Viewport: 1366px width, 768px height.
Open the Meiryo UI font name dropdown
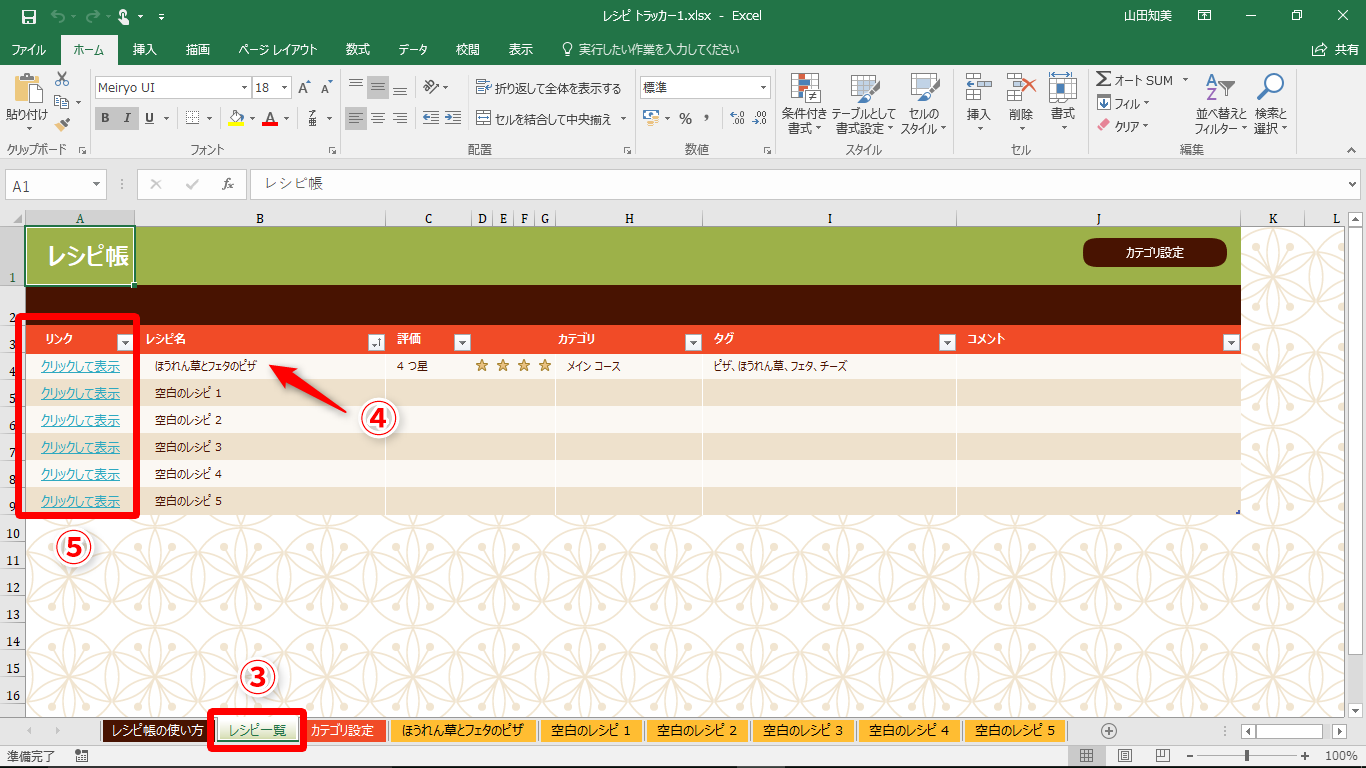pos(242,88)
